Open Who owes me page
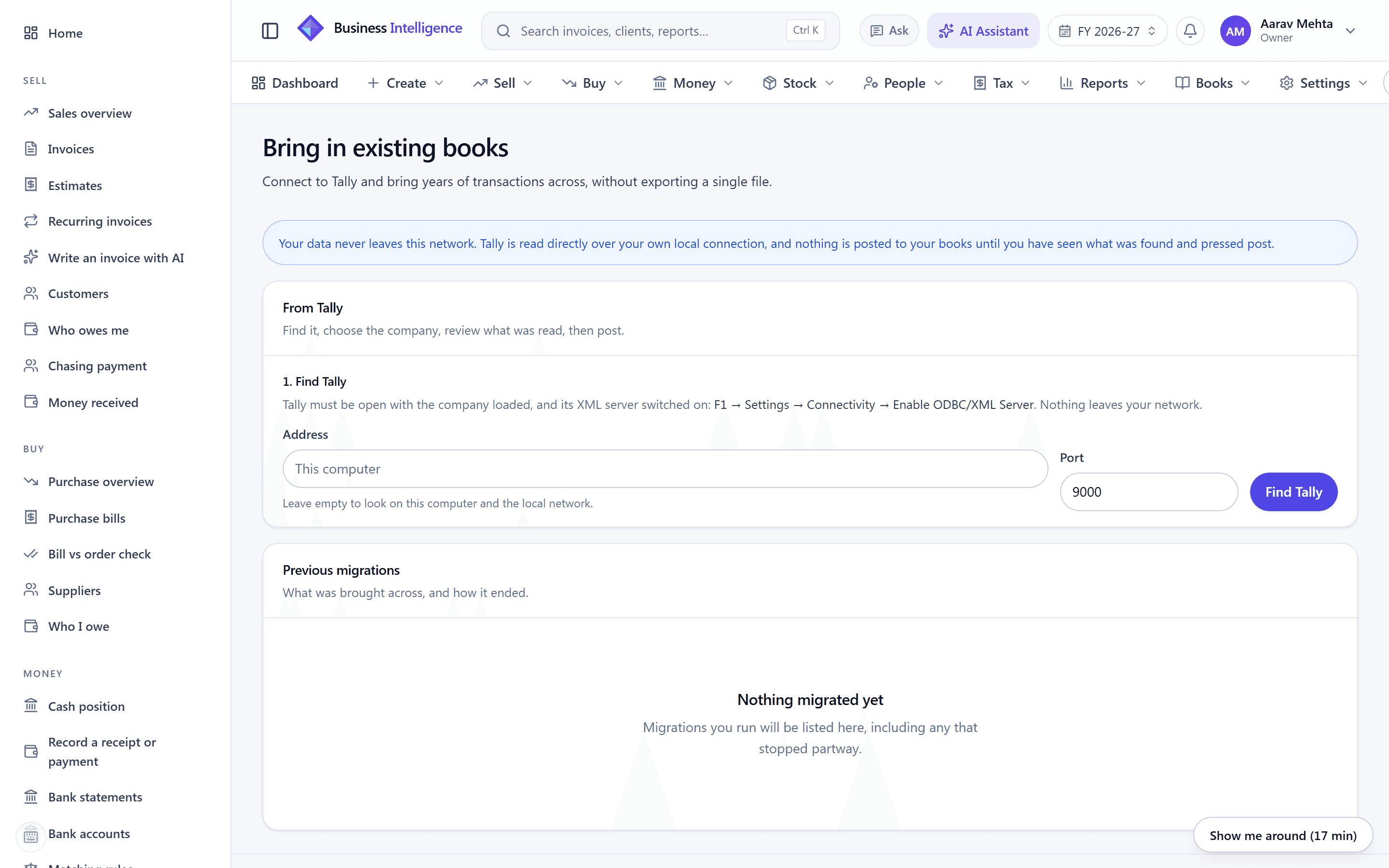1389x868 pixels. [x=115, y=330]
